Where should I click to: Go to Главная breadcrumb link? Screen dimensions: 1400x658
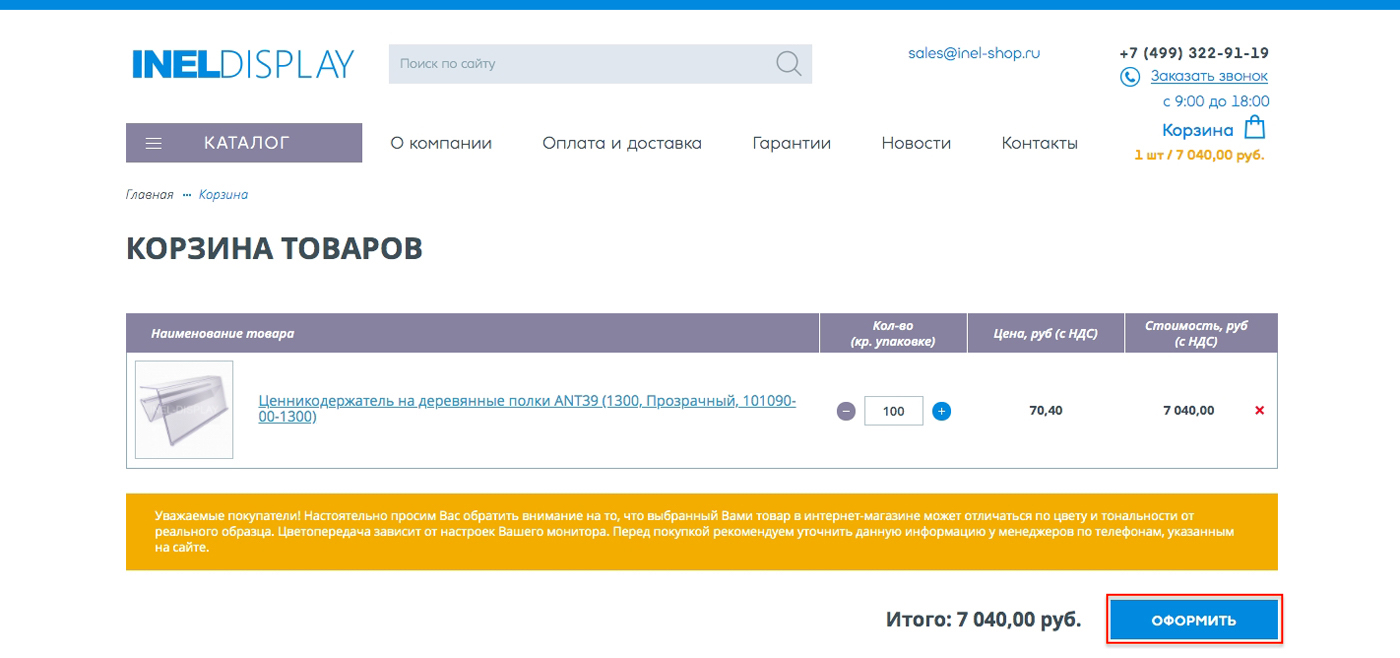[x=149, y=195]
